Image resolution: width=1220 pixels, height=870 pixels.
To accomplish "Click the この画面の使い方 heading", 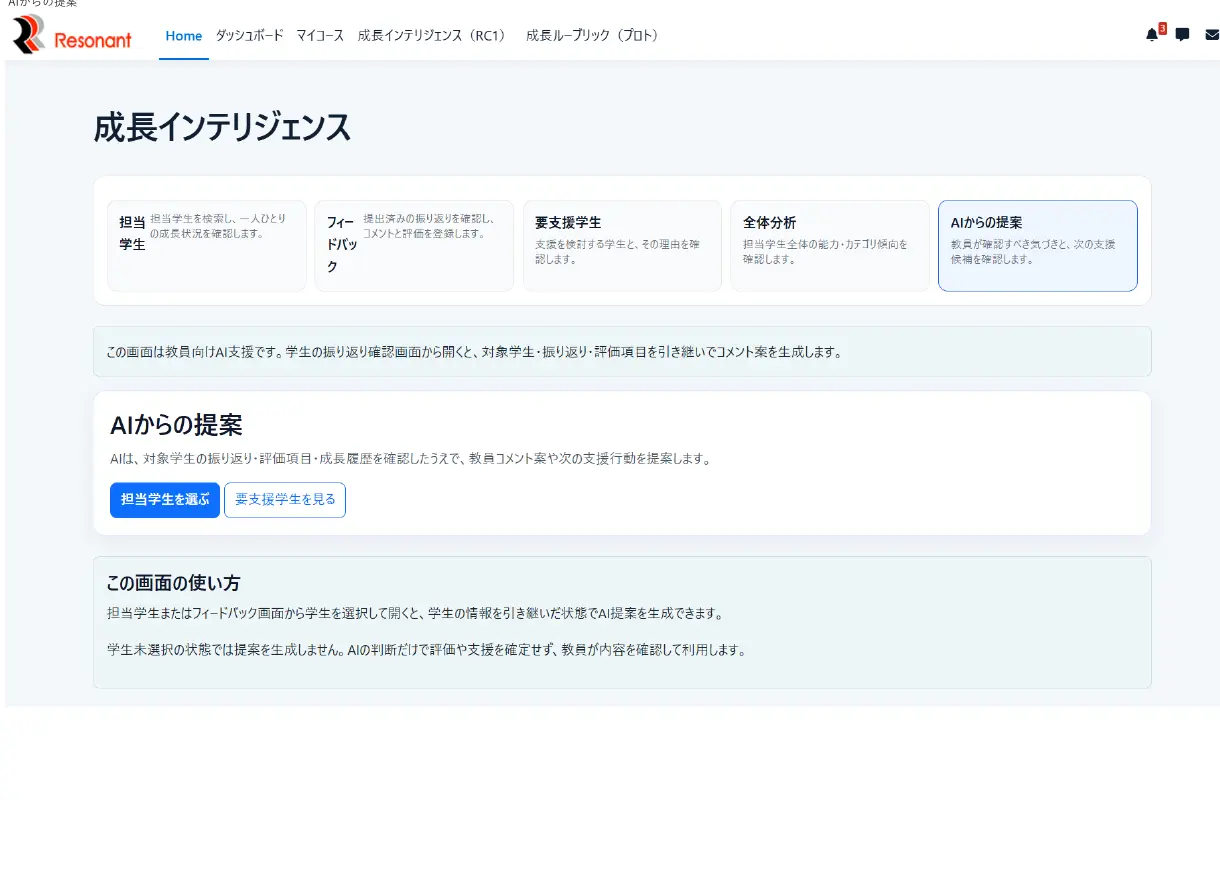I will click(173, 583).
